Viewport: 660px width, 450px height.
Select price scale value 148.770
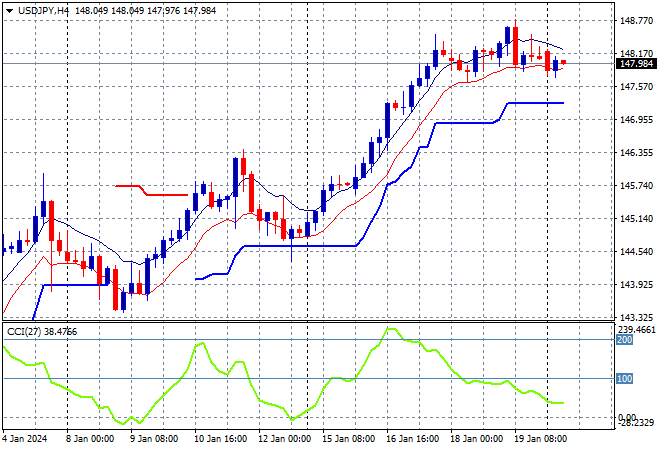pos(636,20)
